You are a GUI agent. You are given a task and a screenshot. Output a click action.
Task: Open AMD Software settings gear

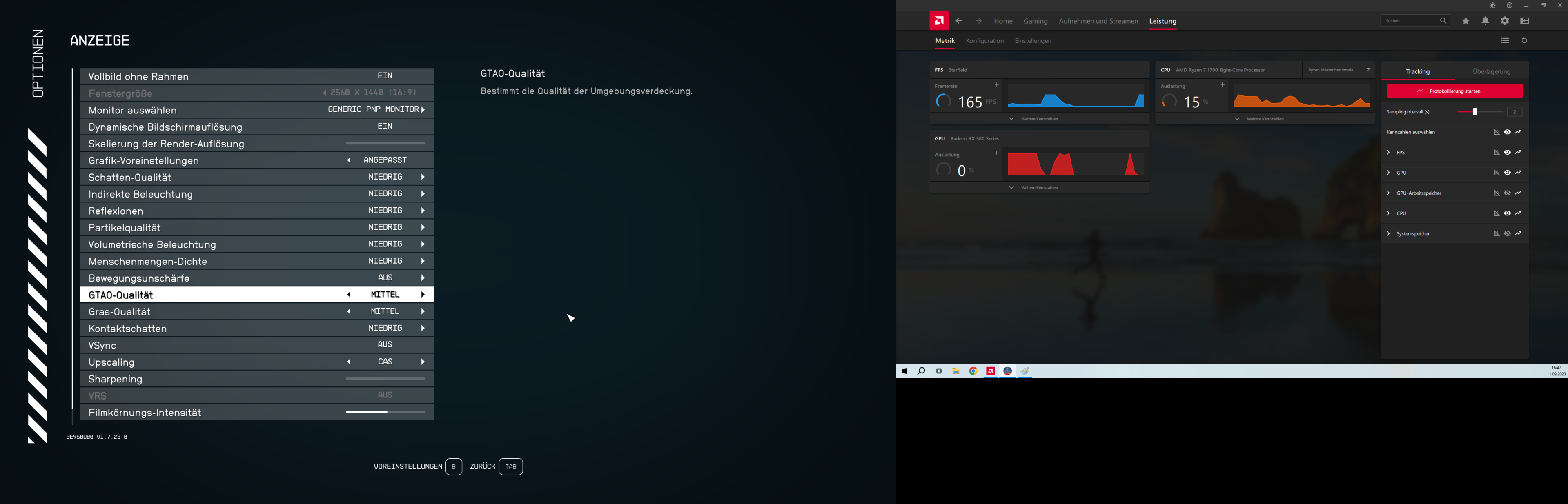[x=1505, y=21]
